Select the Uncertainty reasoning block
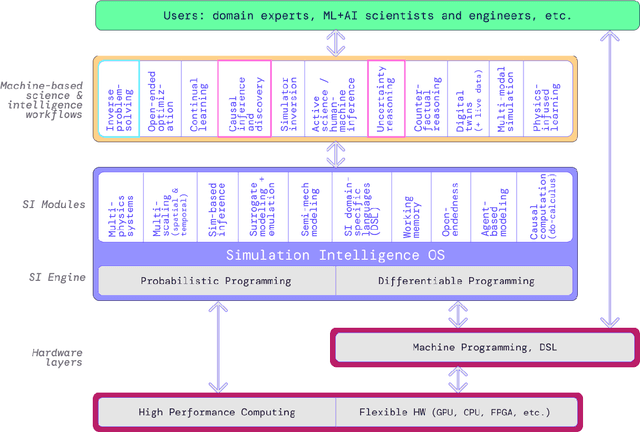 [386, 99]
